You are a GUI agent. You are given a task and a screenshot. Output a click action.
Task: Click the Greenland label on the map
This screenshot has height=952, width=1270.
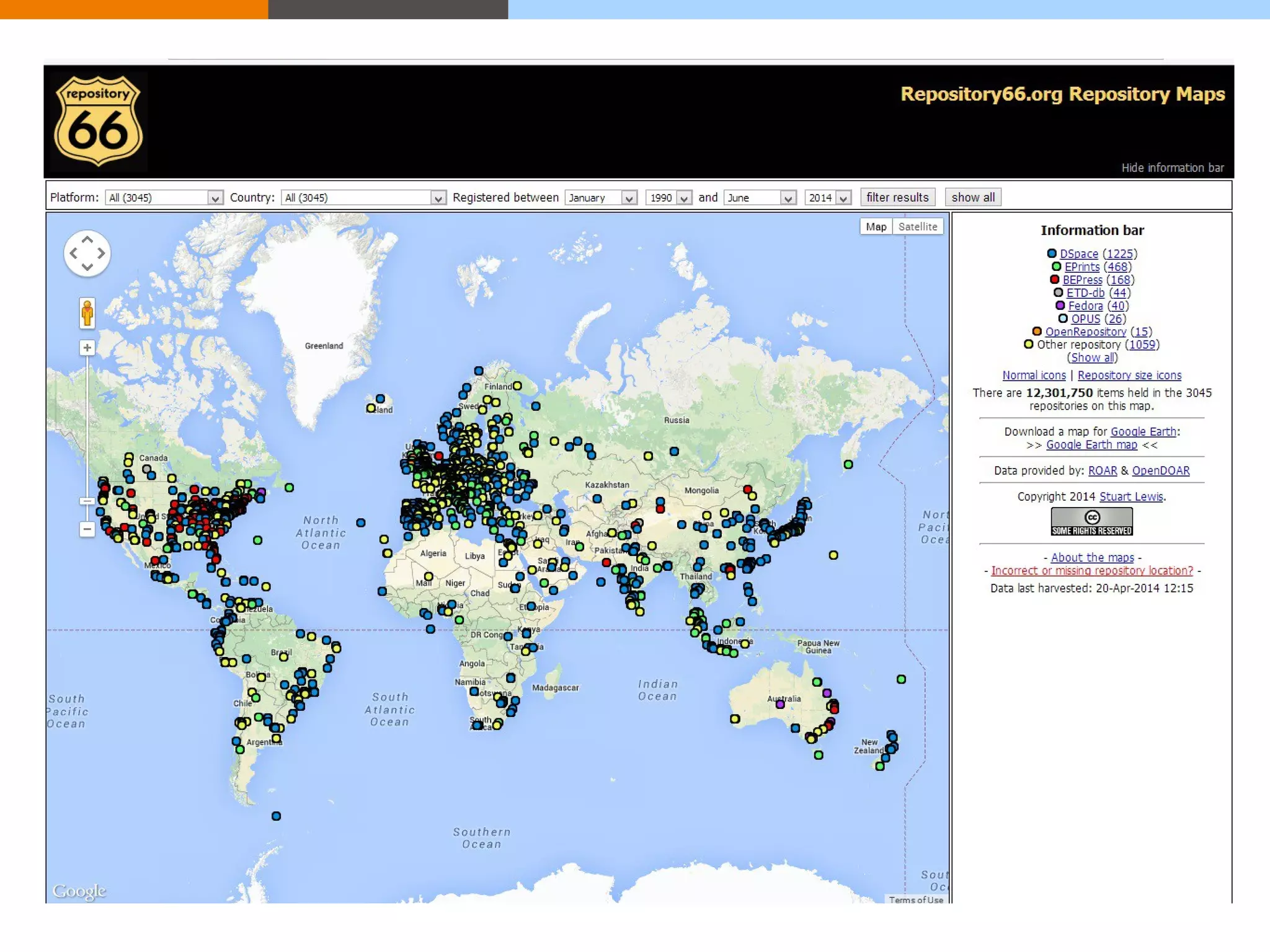(x=324, y=346)
